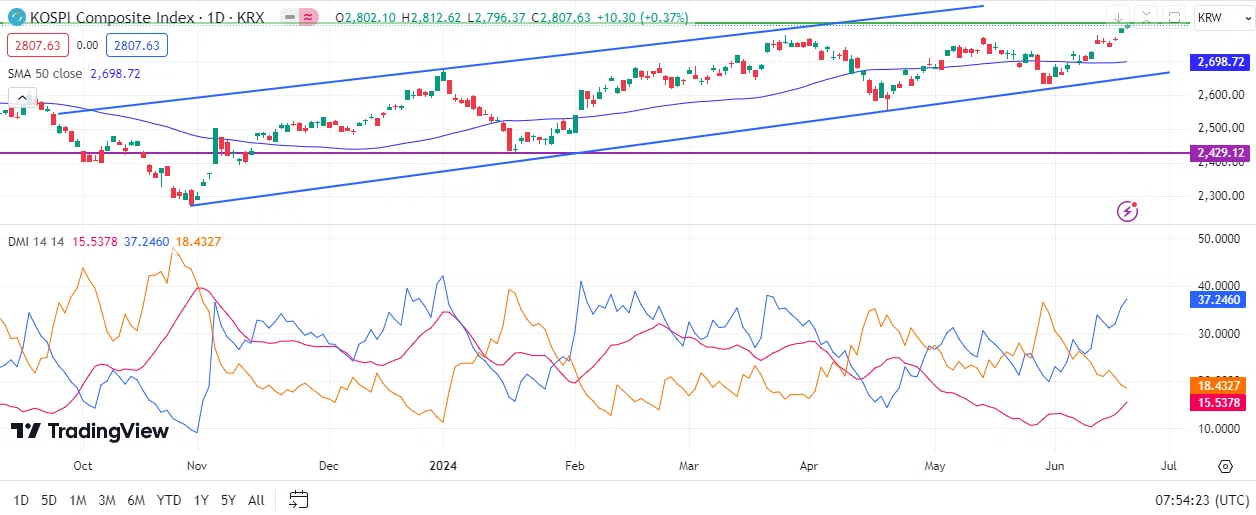
Task: Collapse the pane using the chevrons button
Action: (x=1146, y=17)
